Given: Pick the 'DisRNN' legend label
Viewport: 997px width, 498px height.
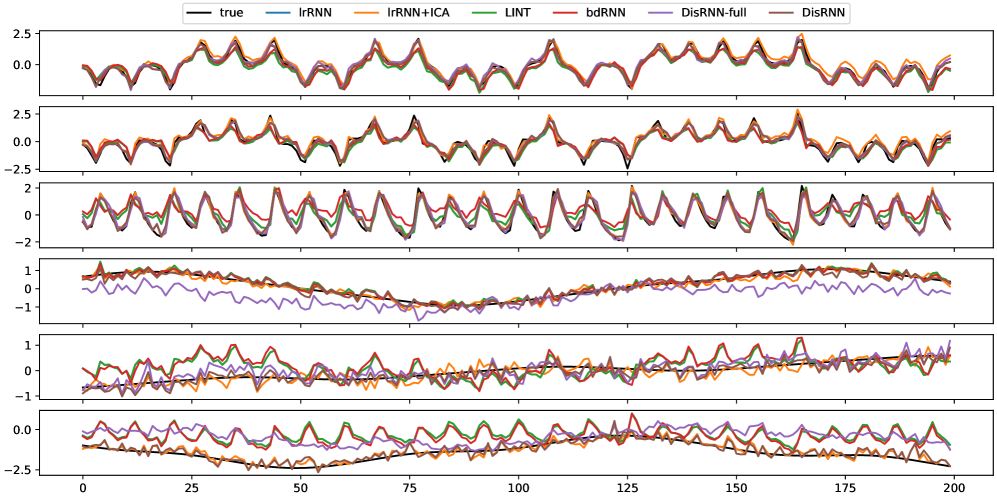Looking at the screenshot, I should click(x=822, y=13).
